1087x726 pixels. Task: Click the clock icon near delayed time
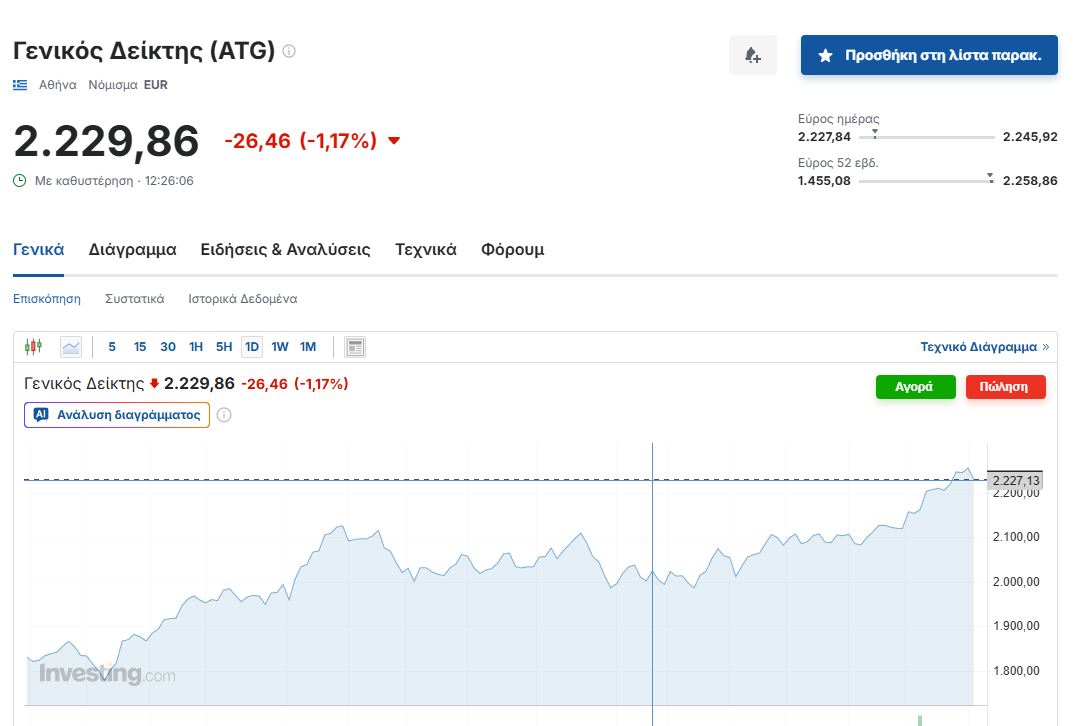click(19, 181)
